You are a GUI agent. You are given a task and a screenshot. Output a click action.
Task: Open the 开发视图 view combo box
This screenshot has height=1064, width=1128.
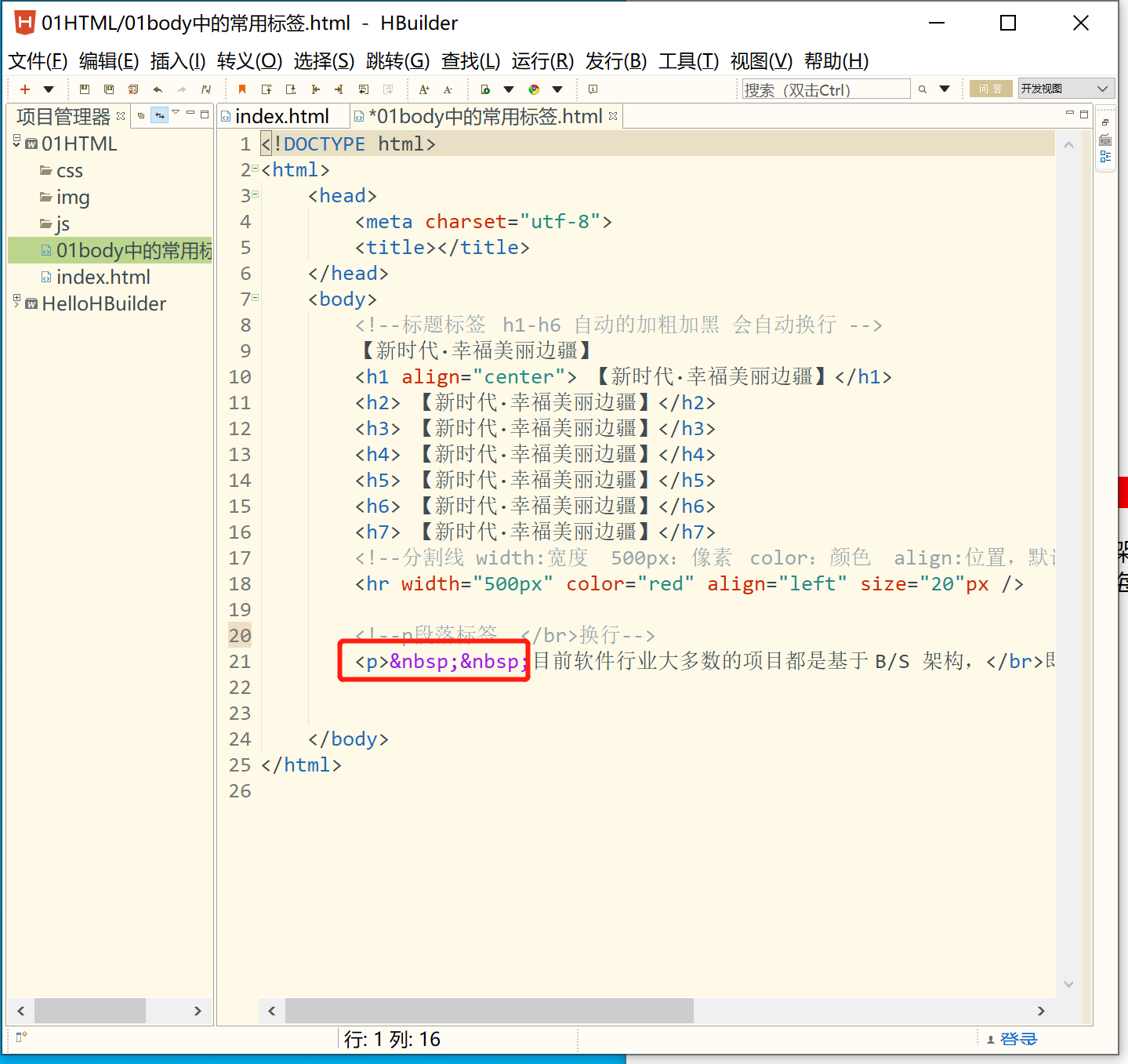tap(1065, 89)
